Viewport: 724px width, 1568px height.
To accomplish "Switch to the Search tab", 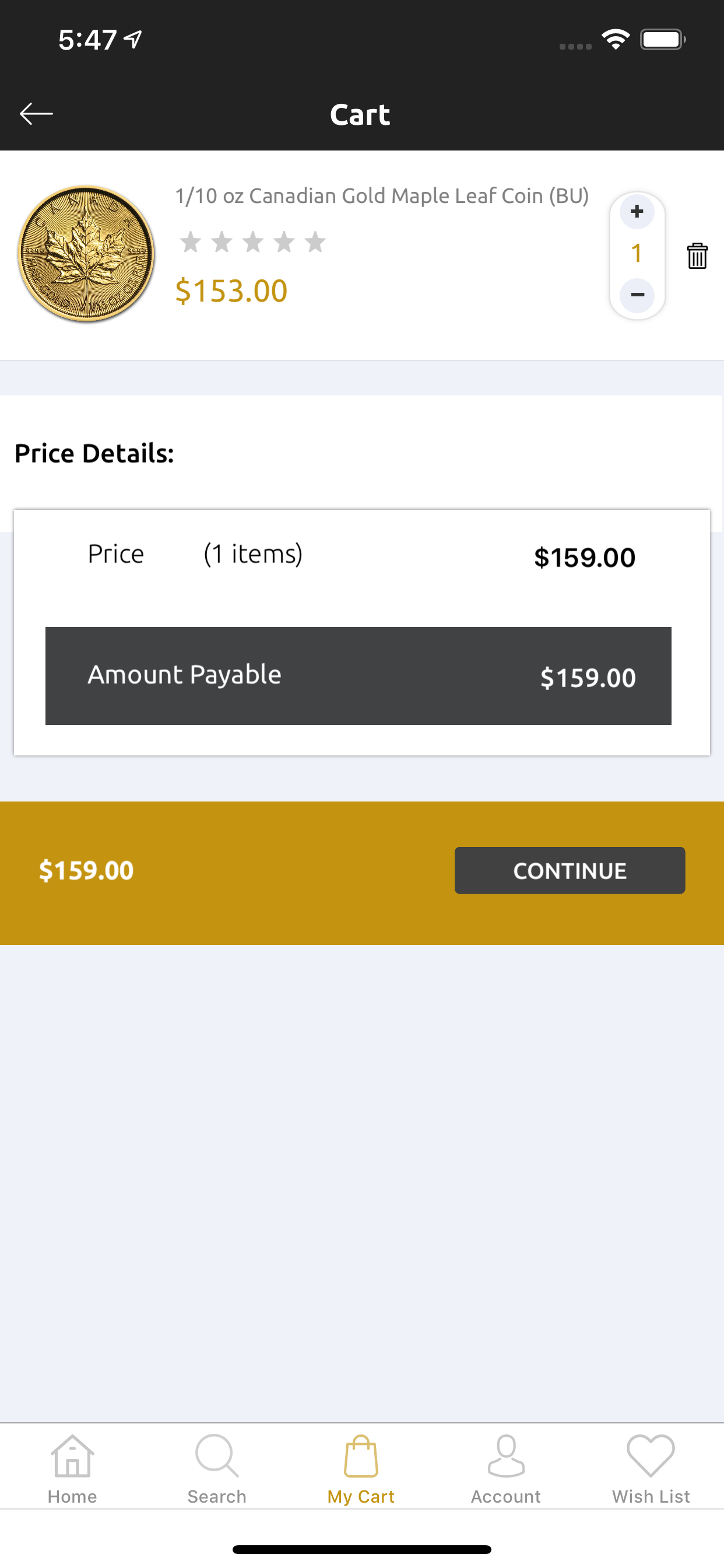I will point(217,1469).
